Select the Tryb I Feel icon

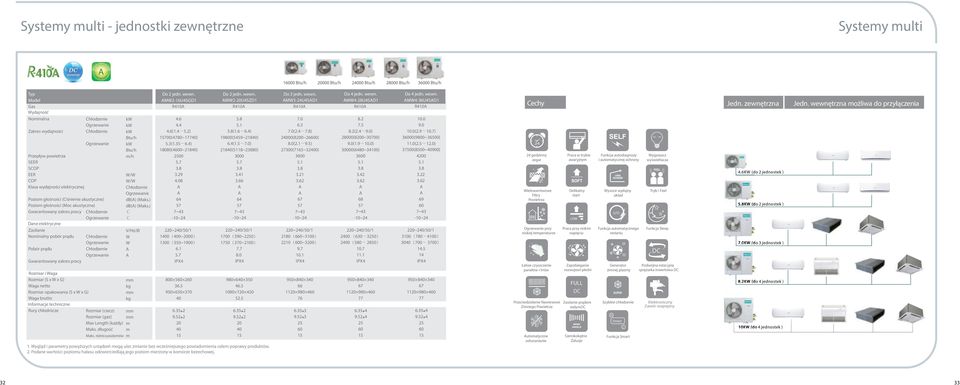point(657,176)
